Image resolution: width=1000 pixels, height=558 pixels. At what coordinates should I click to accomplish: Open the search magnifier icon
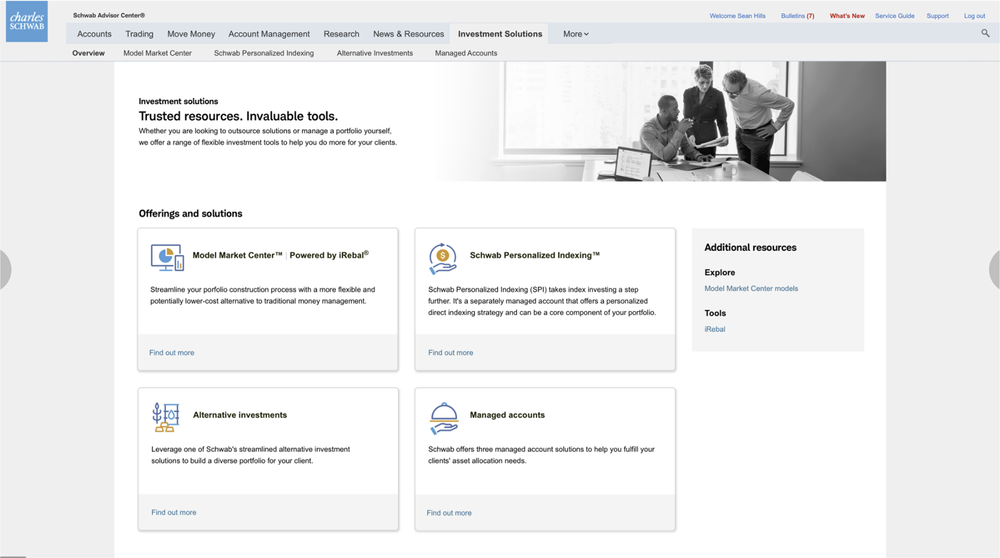pos(985,33)
